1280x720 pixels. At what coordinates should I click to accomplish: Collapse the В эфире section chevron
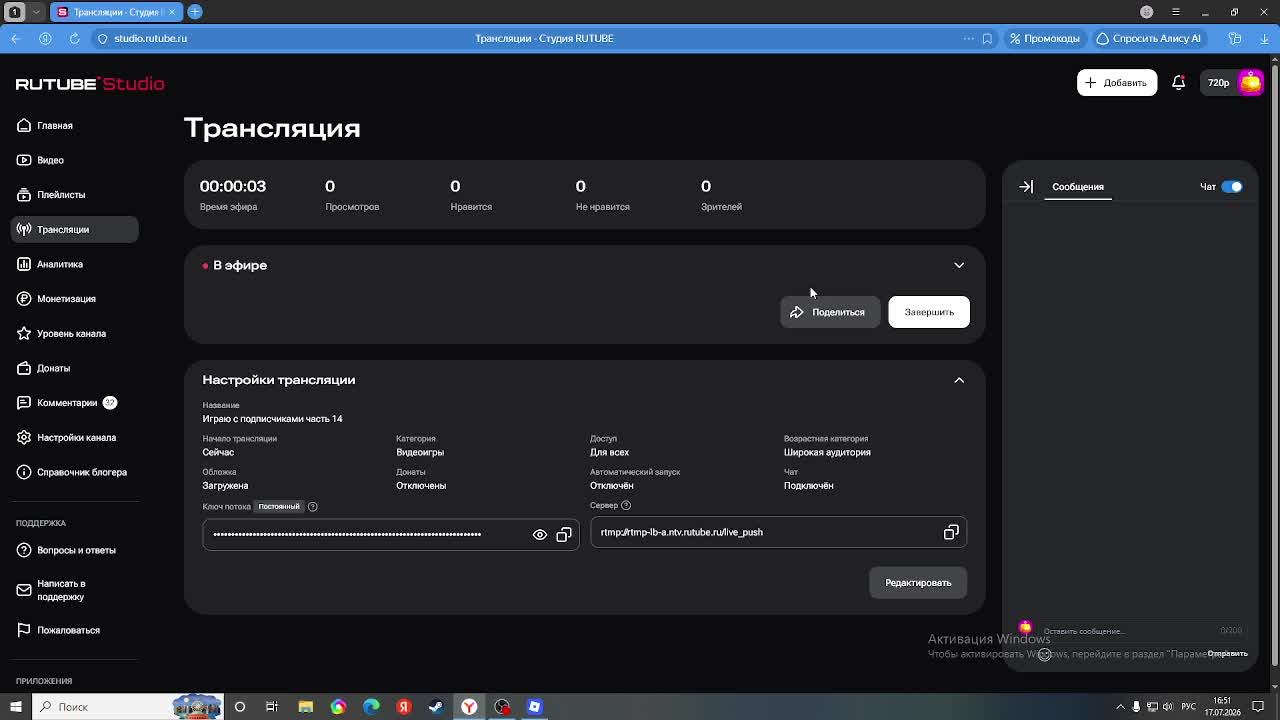[x=959, y=266]
